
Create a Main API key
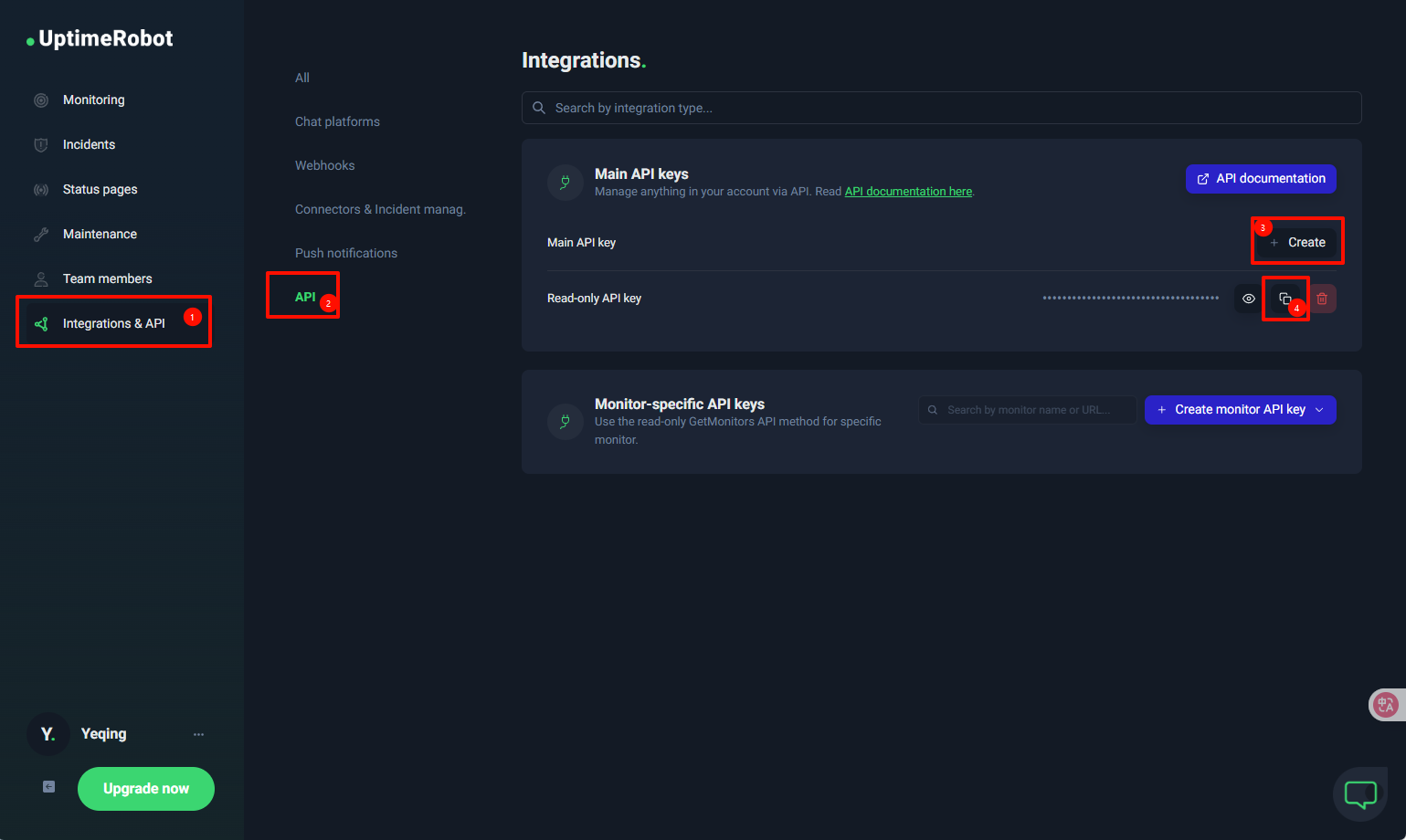coord(1297,243)
